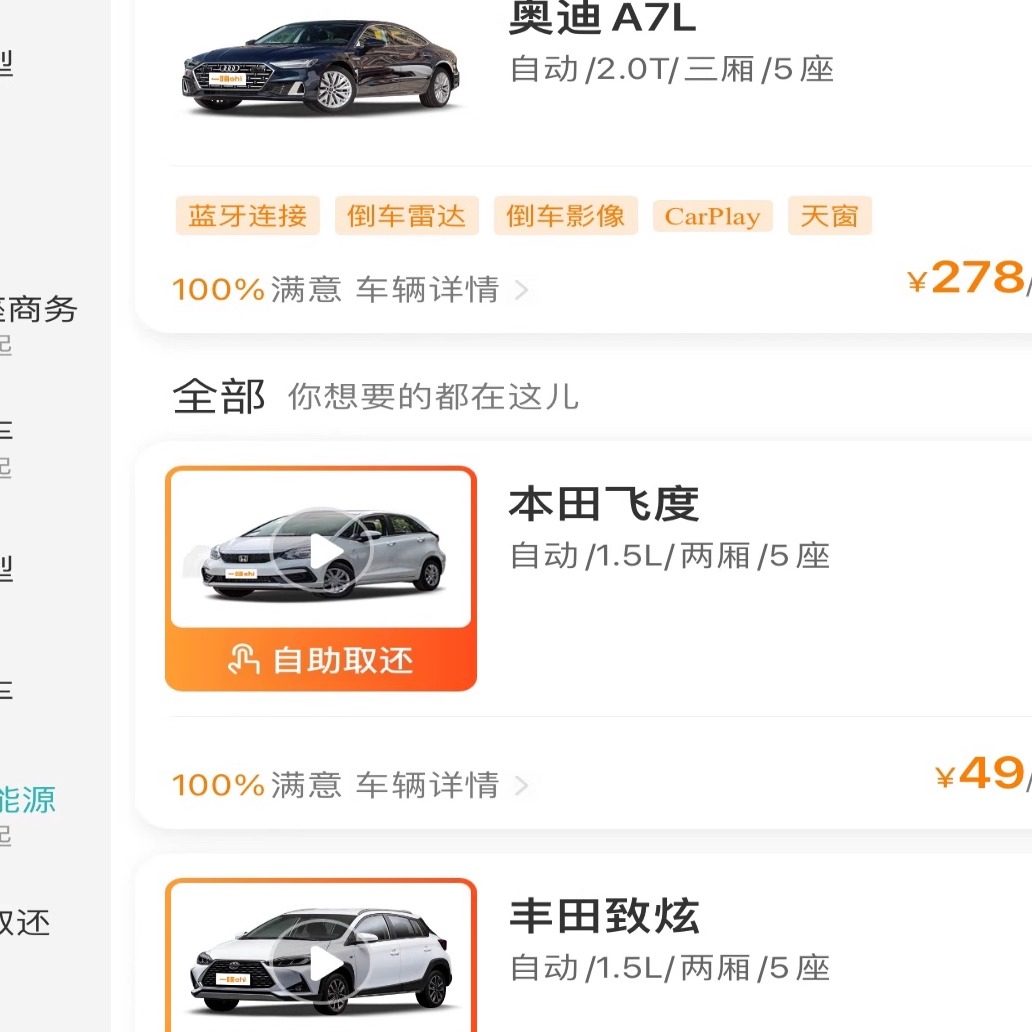Viewport: 1032px width, 1032px height.
Task: Expand Audi A7L vehicle details chevron
Action: (x=520, y=291)
